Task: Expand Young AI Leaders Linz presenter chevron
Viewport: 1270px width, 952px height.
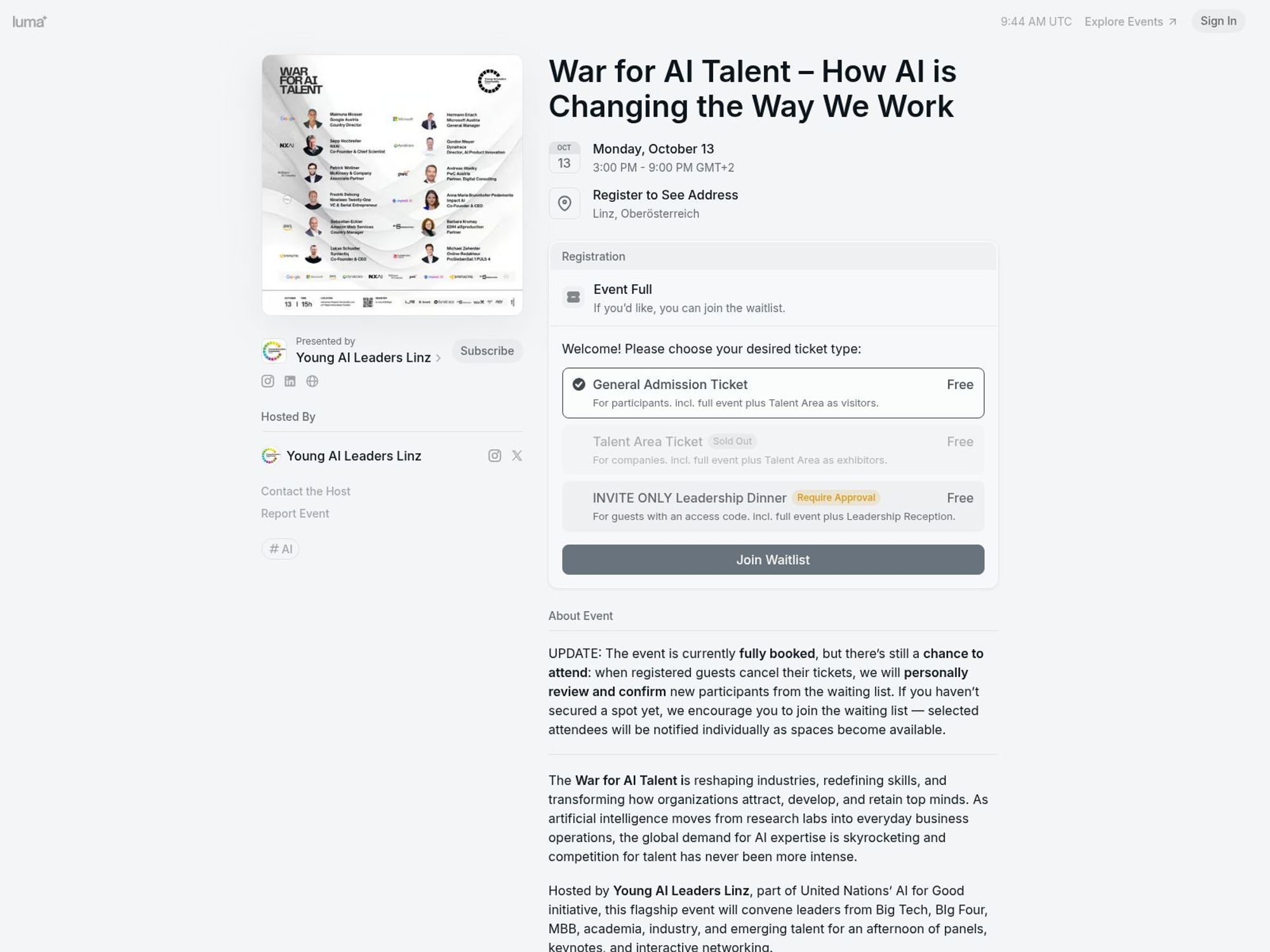Action: coord(438,358)
